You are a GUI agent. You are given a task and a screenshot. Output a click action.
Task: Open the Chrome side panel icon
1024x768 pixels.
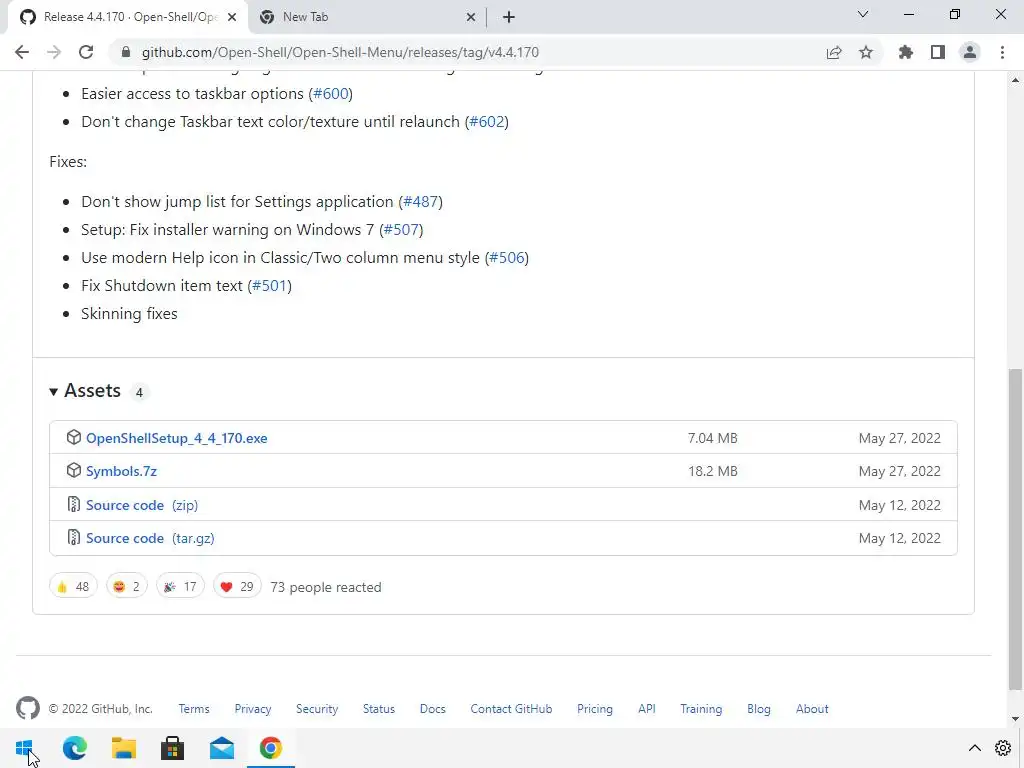click(938, 52)
